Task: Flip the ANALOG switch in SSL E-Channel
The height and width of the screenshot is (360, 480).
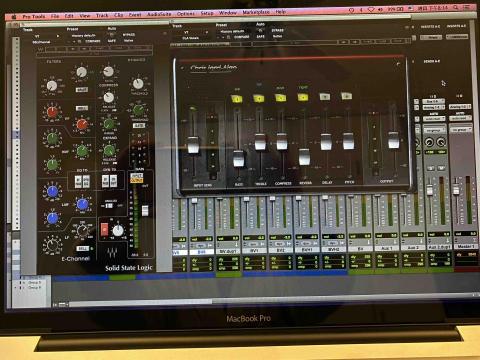Action: (x=109, y=206)
